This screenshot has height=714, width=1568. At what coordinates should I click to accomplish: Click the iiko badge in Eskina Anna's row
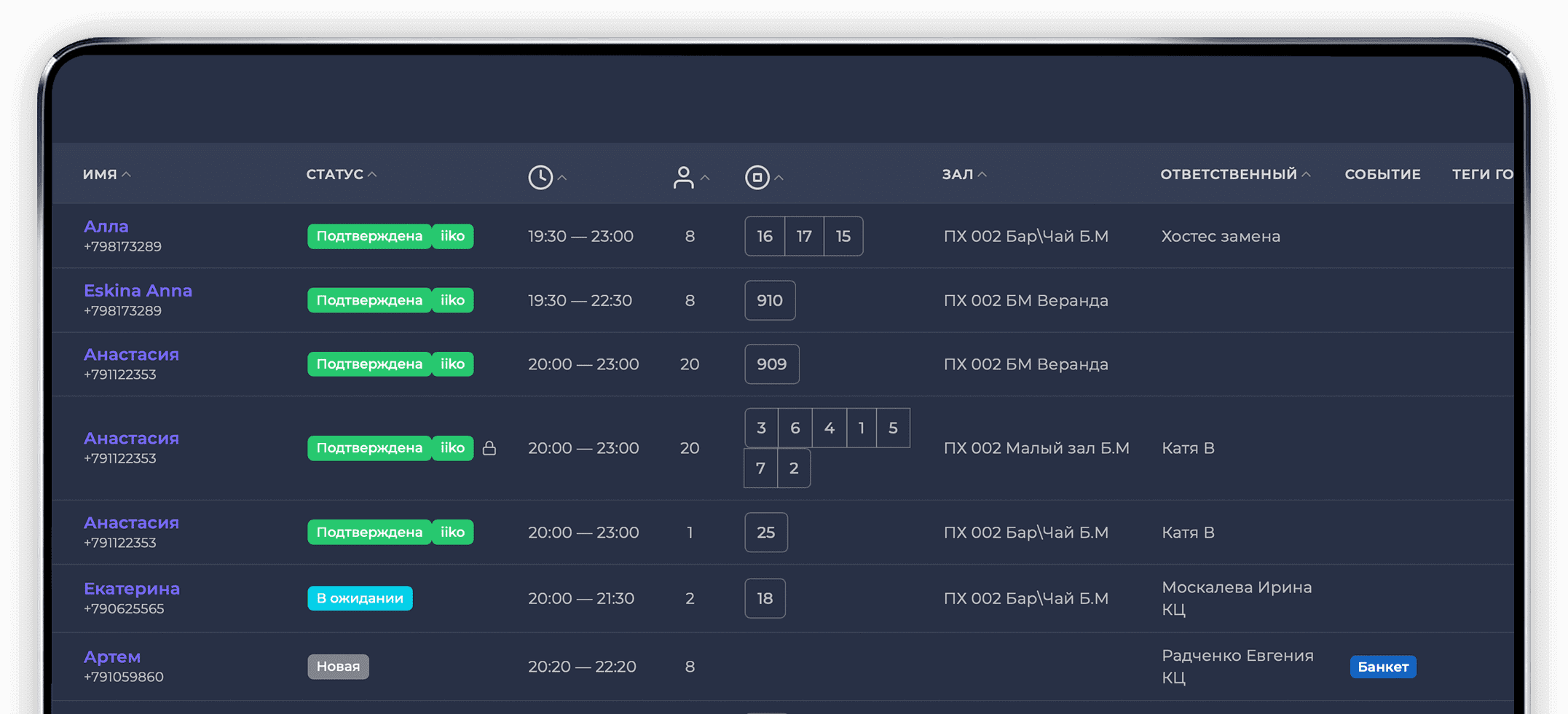(452, 300)
